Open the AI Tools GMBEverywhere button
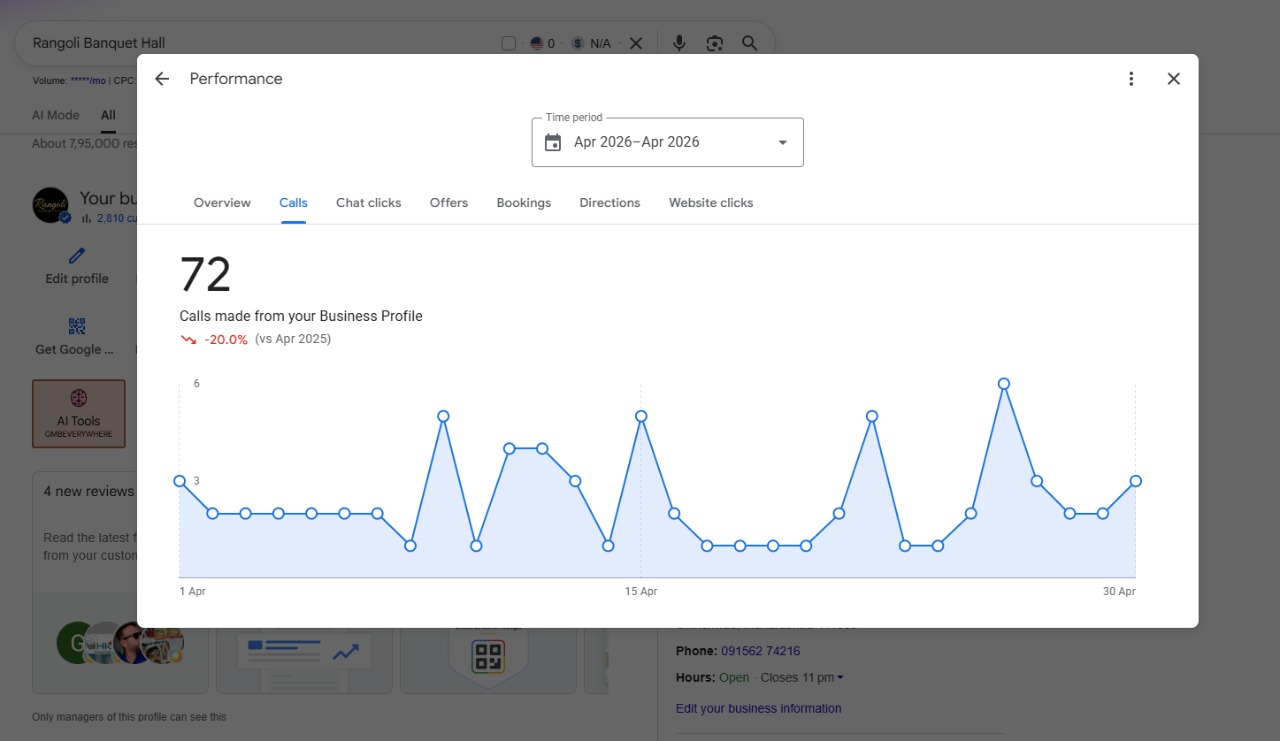Screen dimensions: 1280x741 79,413
